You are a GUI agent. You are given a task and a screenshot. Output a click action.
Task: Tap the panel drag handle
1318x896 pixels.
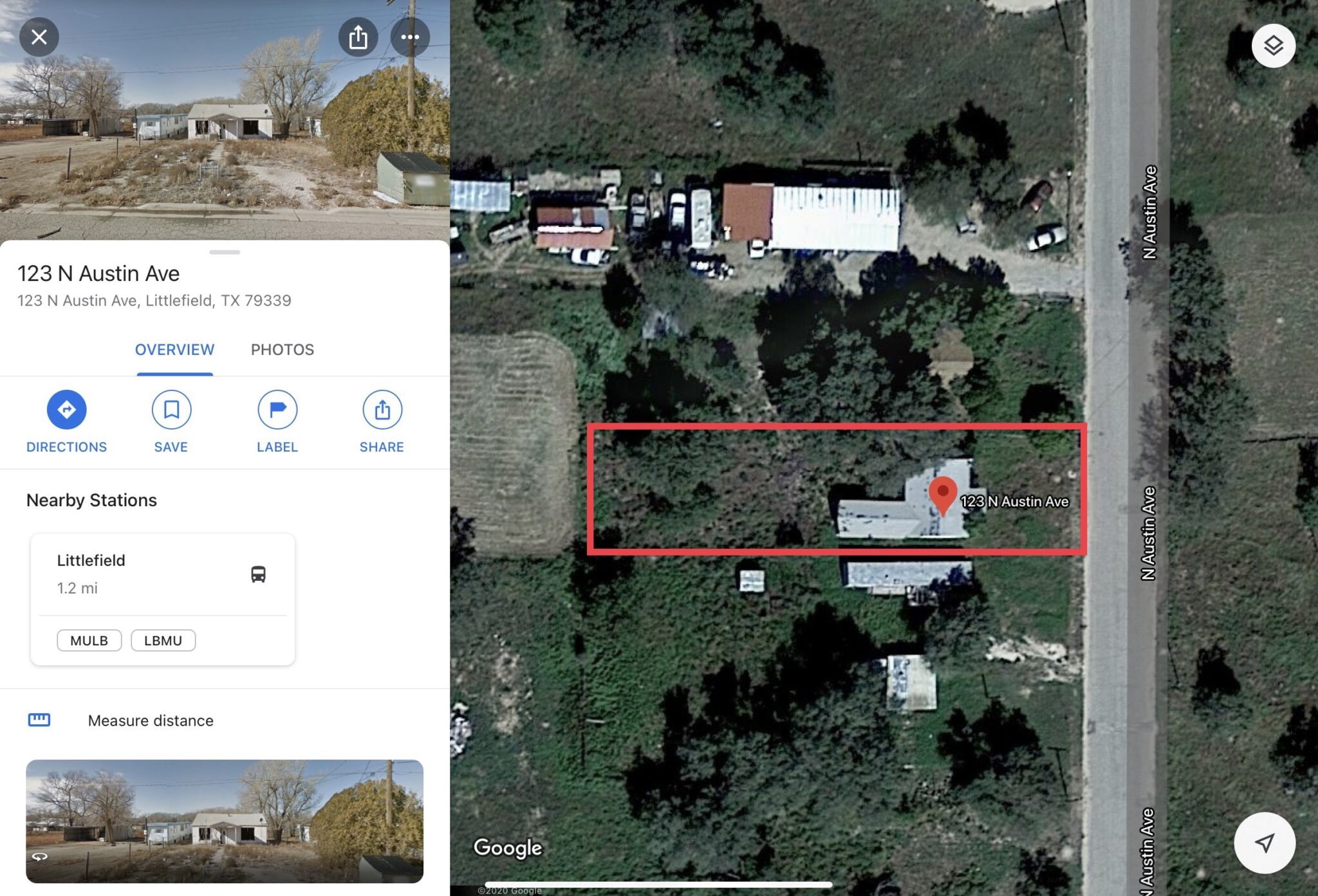225,252
